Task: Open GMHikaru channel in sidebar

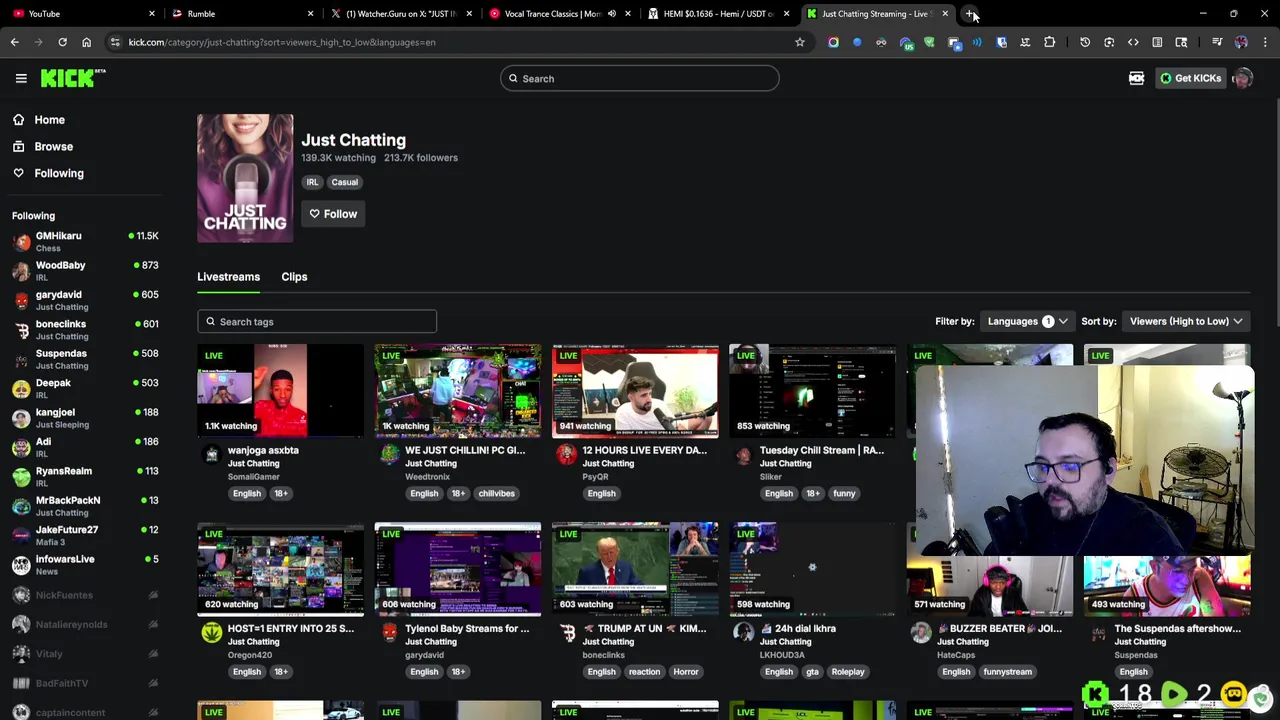Action: click(85, 241)
